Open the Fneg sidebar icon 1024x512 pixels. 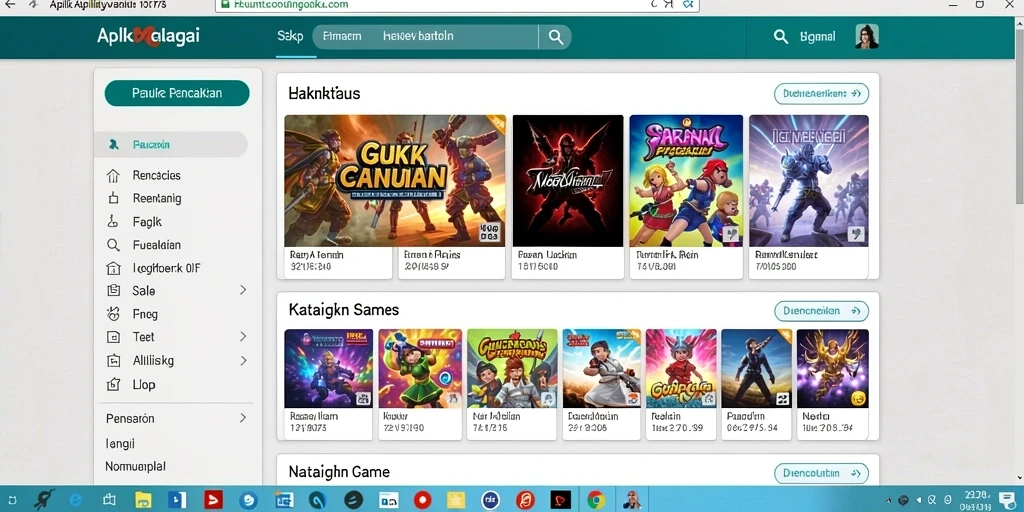113,313
